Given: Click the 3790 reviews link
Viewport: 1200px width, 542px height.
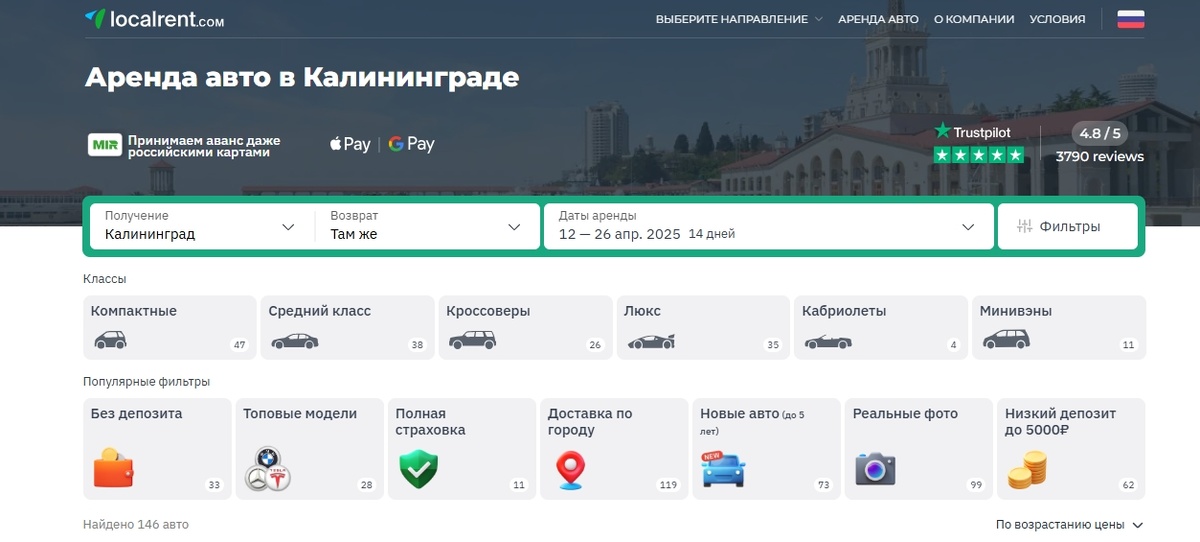Looking at the screenshot, I should (x=1100, y=156).
